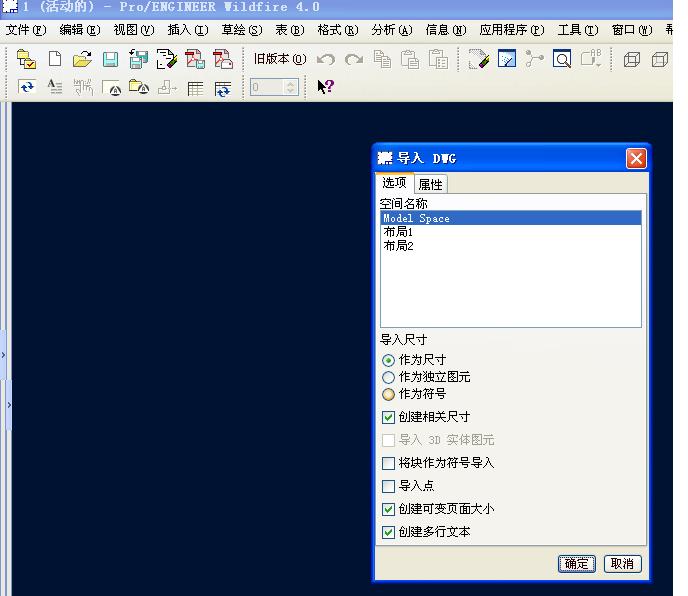Check the 将块作为符号导入 checkbox
The height and width of the screenshot is (596, 688).
click(x=388, y=463)
